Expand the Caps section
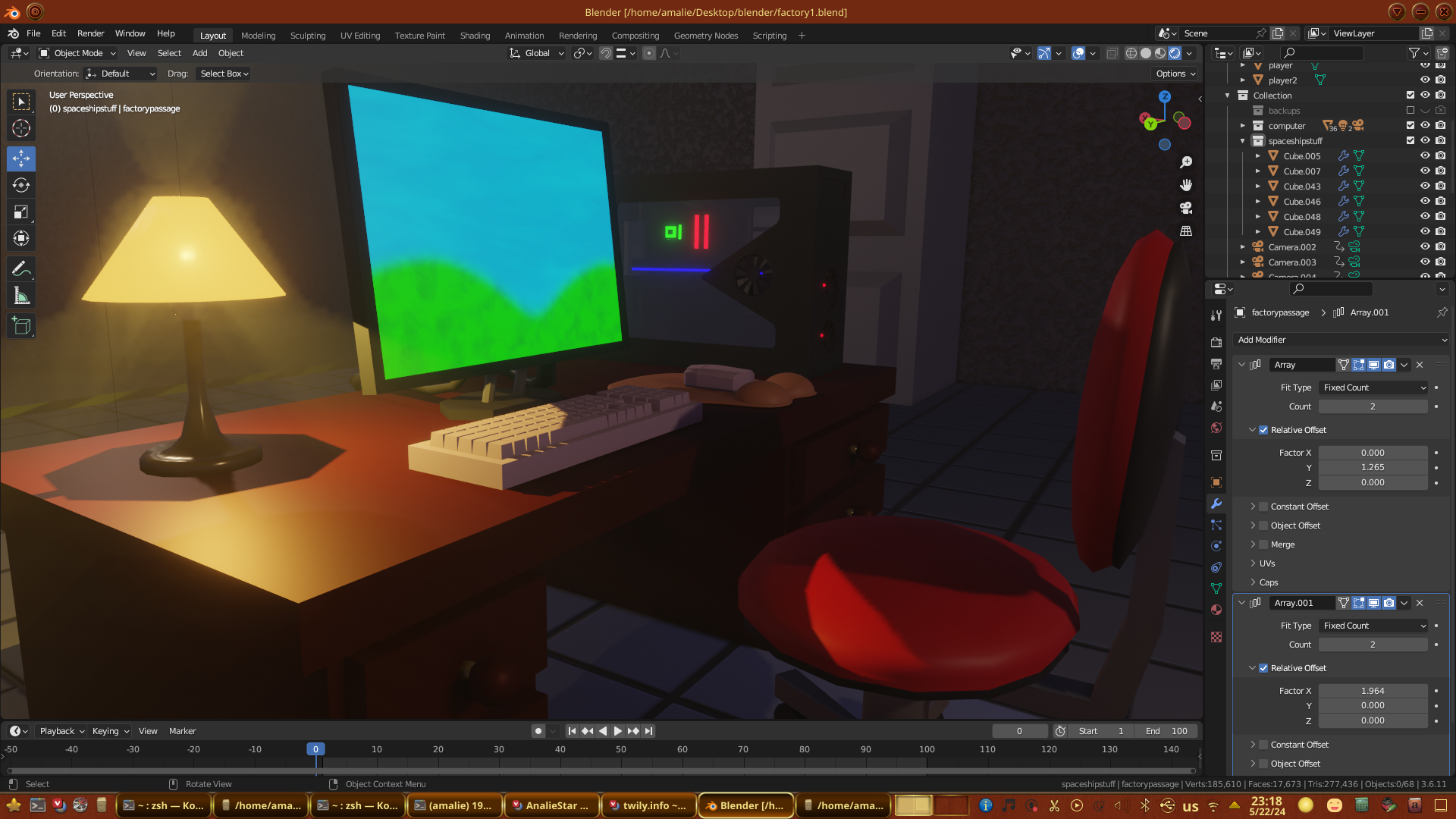The image size is (1456, 819). point(1268,582)
